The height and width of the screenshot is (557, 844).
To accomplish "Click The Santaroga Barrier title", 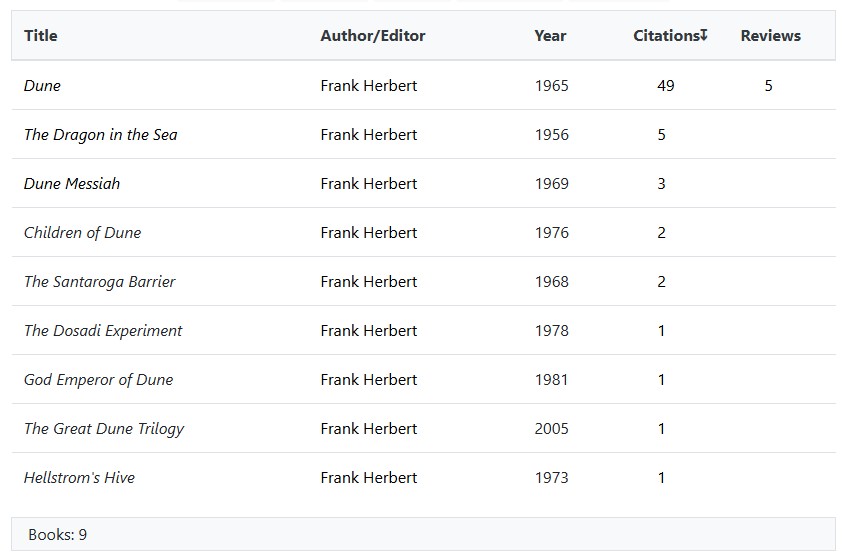I will click(x=100, y=282).
